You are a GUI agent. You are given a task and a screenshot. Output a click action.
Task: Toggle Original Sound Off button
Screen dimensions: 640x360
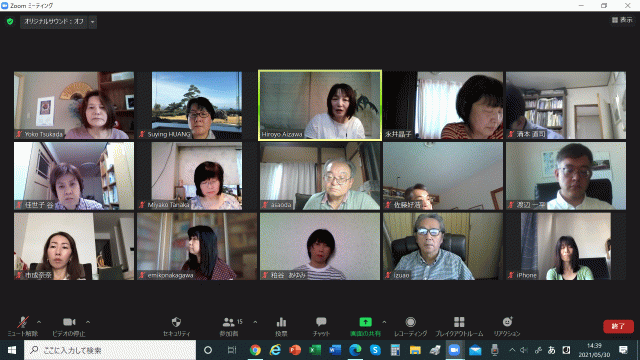point(54,22)
